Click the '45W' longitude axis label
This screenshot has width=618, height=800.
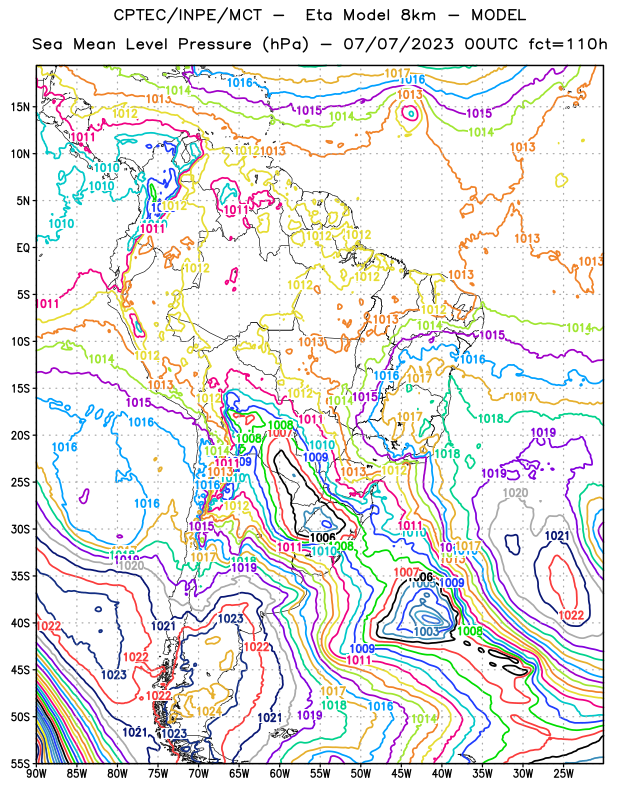(x=401, y=774)
